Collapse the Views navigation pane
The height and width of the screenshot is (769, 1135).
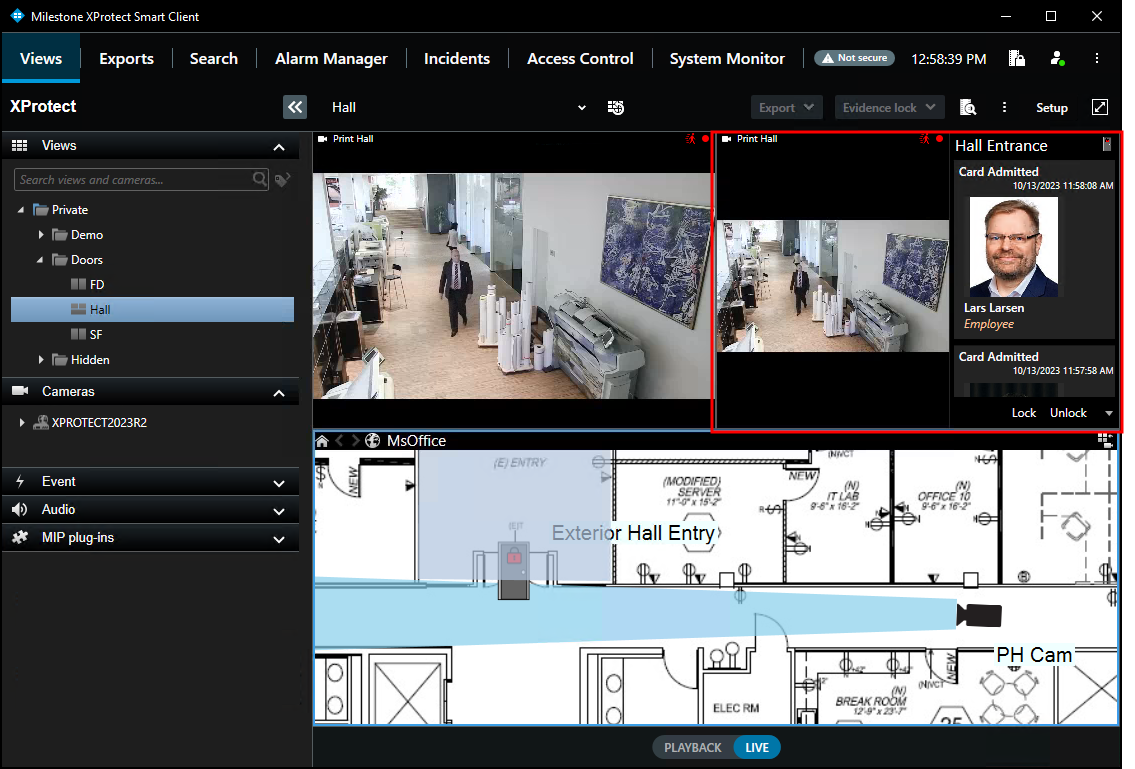[x=295, y=107]
